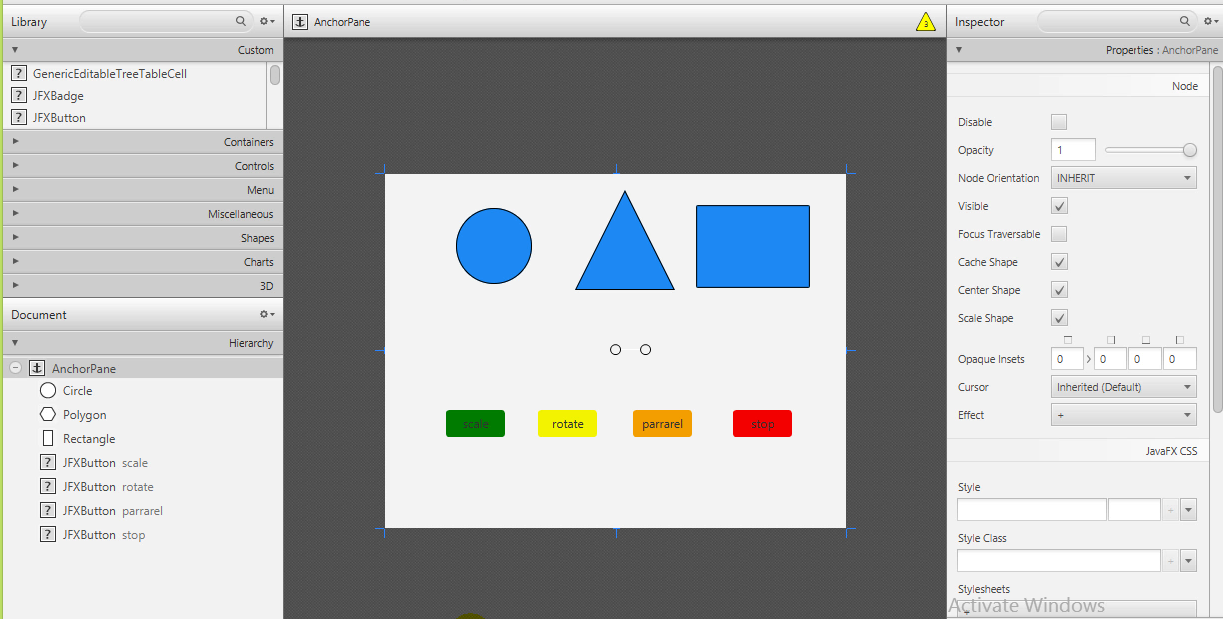Open the Inspector panel gear menu
Viewport: 1223px width, 619px height.
(x=1210, y=21)
